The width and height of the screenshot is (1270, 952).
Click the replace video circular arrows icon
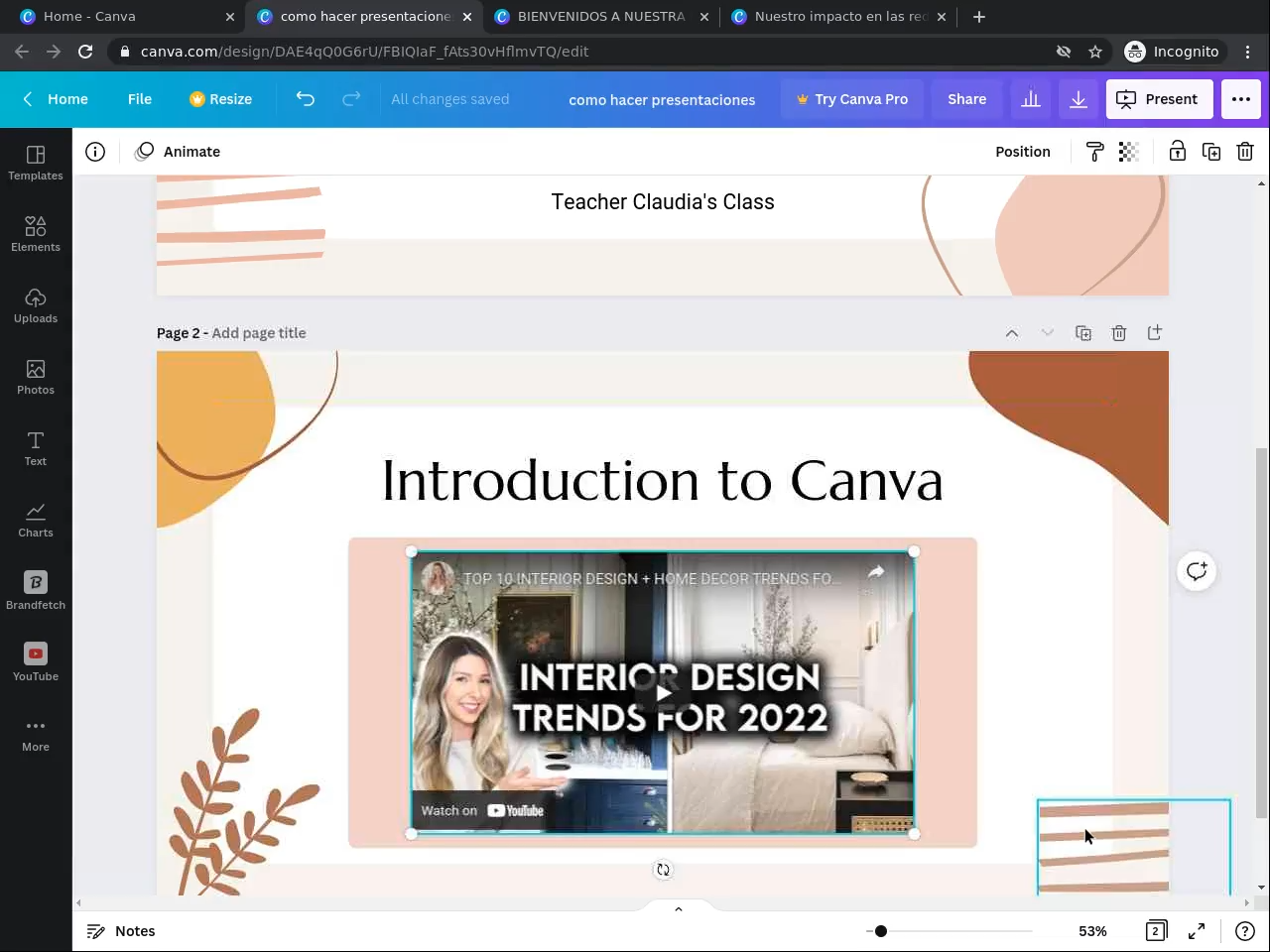(663, 870)
